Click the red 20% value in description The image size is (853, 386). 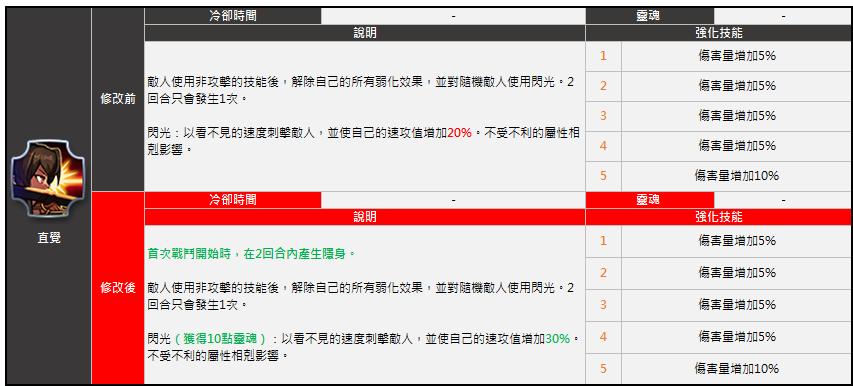(459, 133)
